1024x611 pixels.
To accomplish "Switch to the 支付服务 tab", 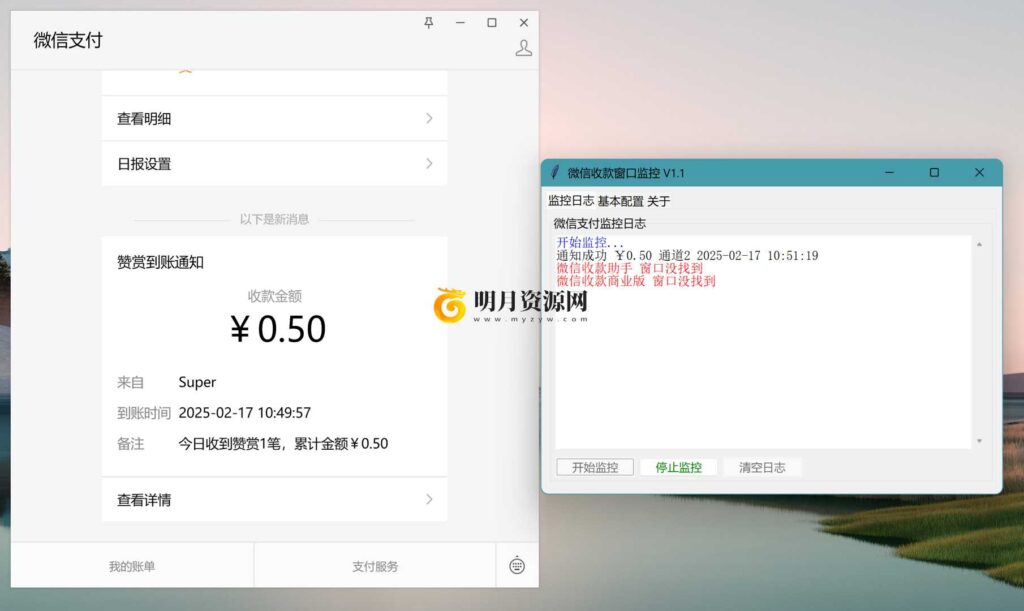I will tap(373, 565).
